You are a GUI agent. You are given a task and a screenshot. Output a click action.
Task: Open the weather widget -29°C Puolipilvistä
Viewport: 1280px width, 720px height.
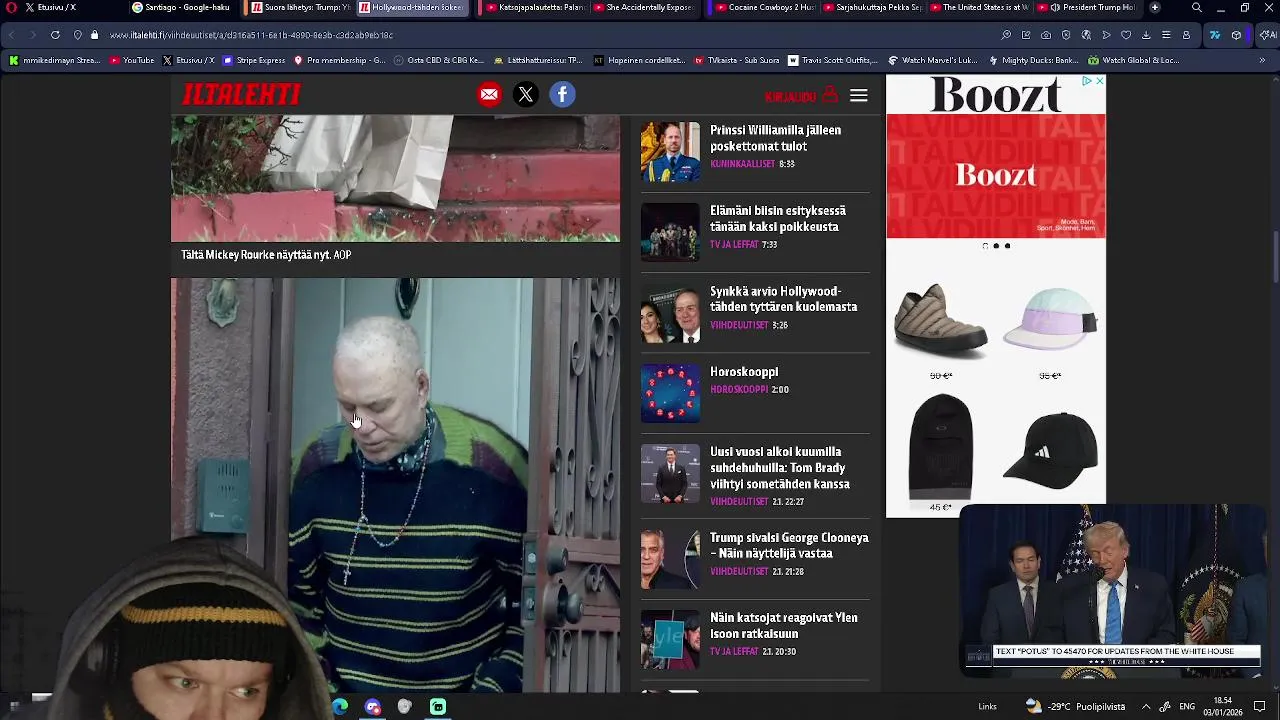pos(1075,707)
